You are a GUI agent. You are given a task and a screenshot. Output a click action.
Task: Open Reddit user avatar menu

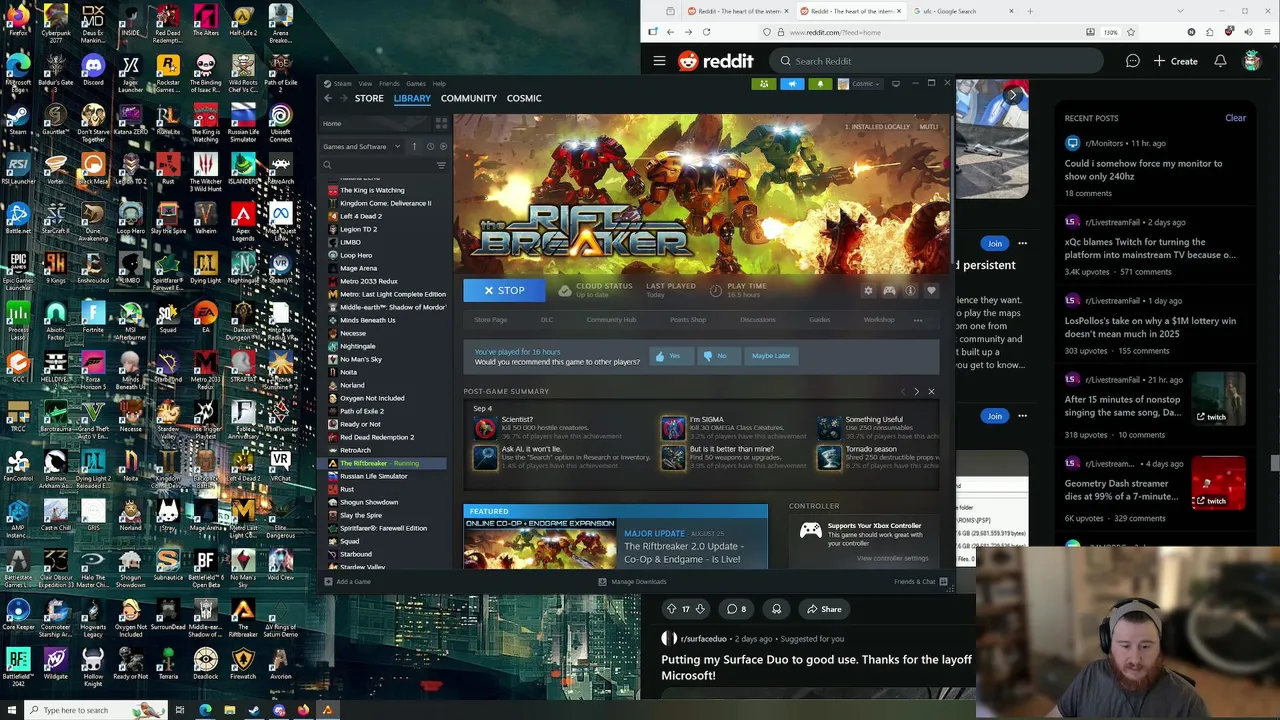pyautogui.click(x=1252, y=61)
